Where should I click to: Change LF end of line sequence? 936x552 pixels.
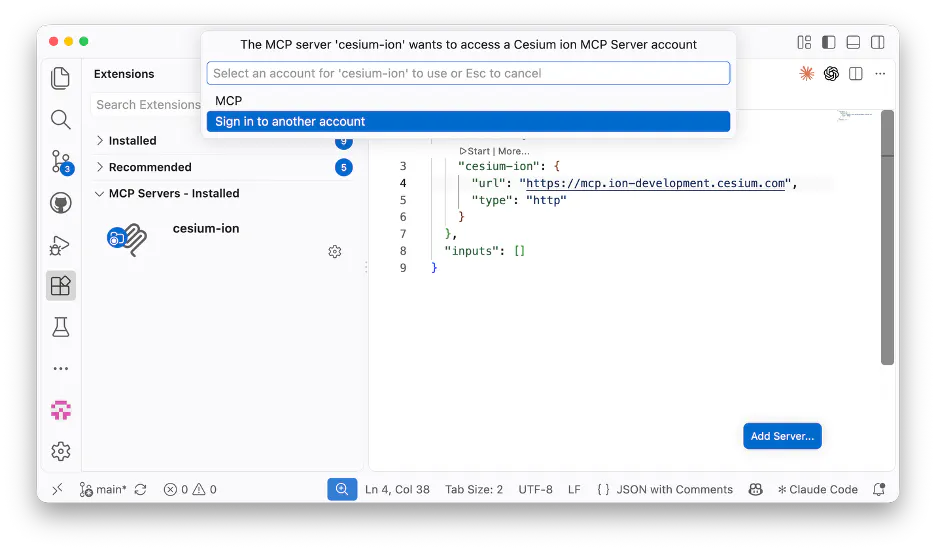pyautogui.click(x=574, y=489)
